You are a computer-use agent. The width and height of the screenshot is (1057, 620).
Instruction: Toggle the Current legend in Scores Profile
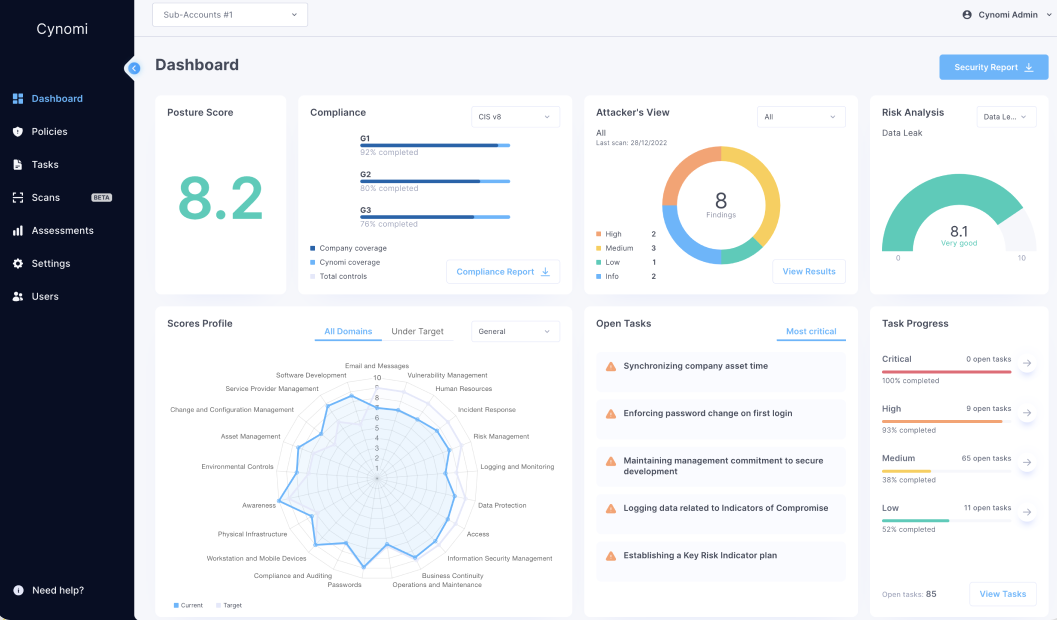pyautogui.click(x=188, y=605)
